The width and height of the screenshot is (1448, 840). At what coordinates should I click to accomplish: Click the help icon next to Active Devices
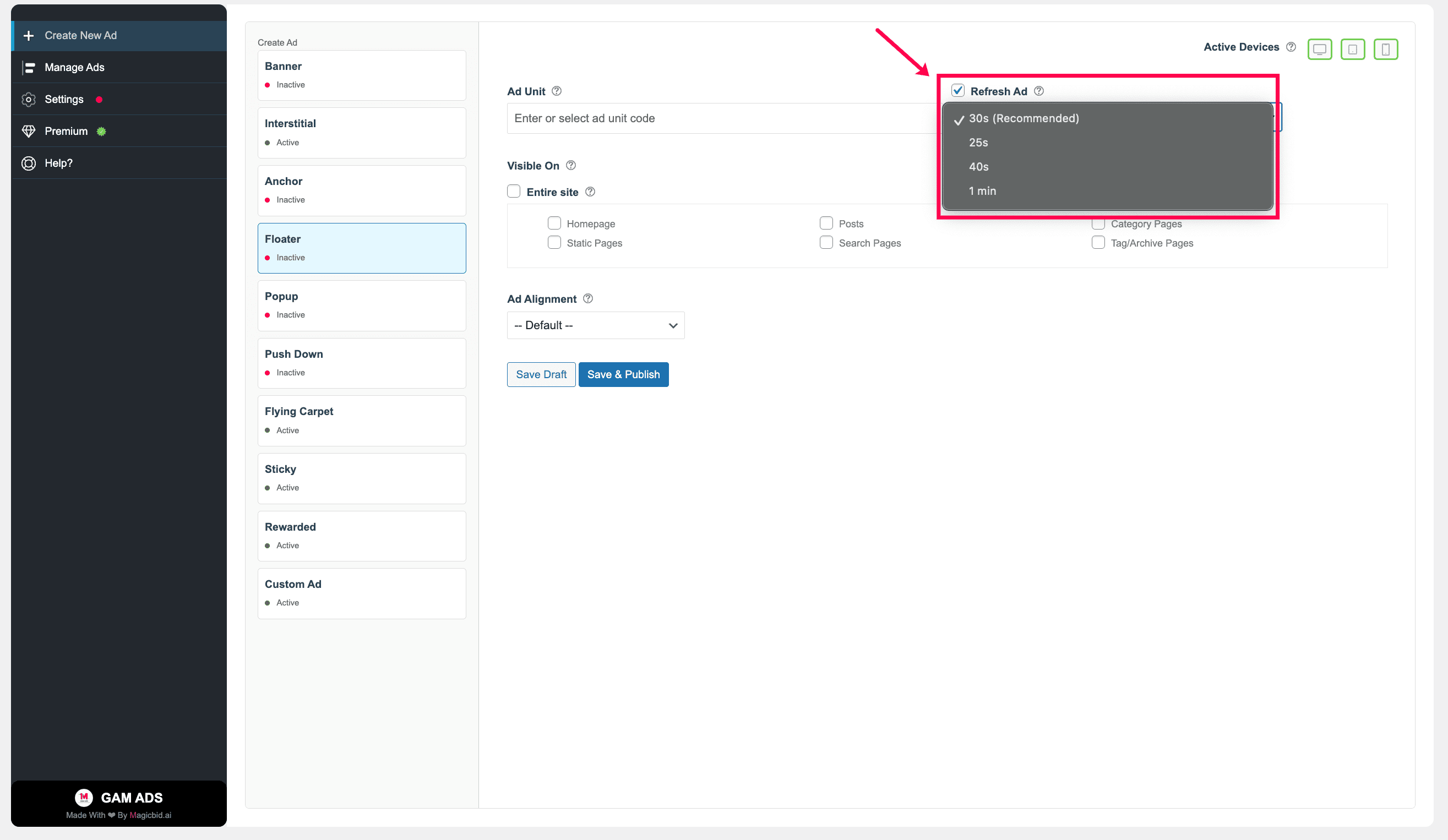tap(1291, 47)
